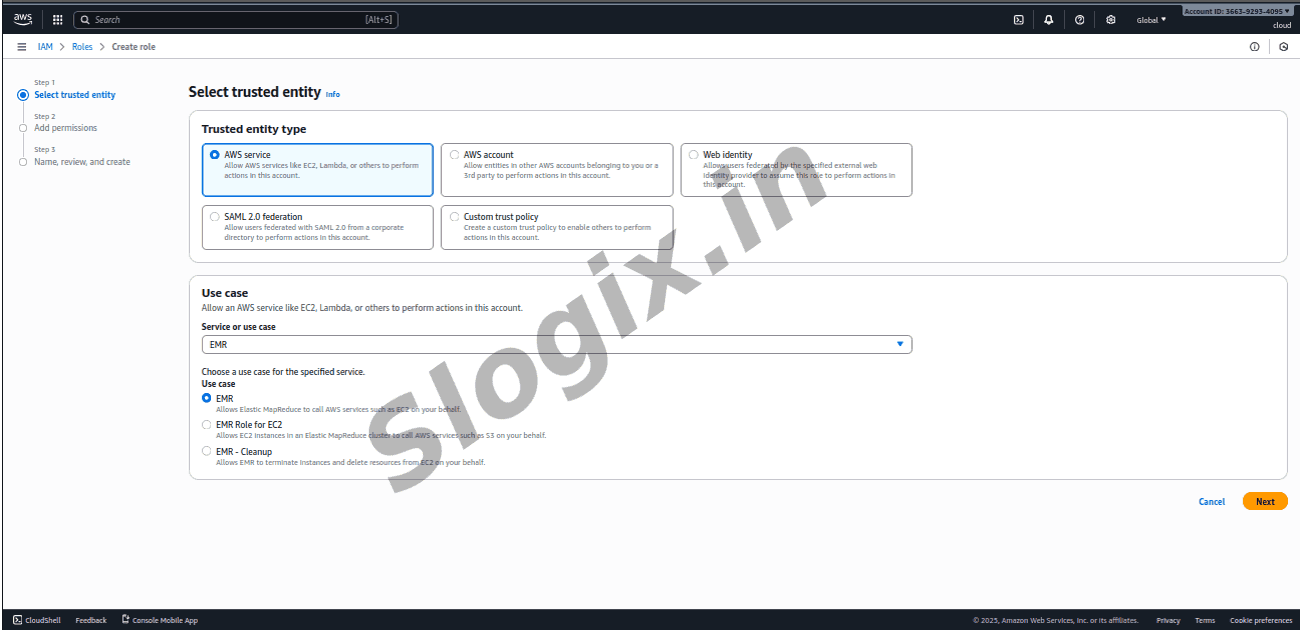This screenshot has height=630, width=1300.
Task: Click the AWS logo home icon
Action: click(22, 19)
